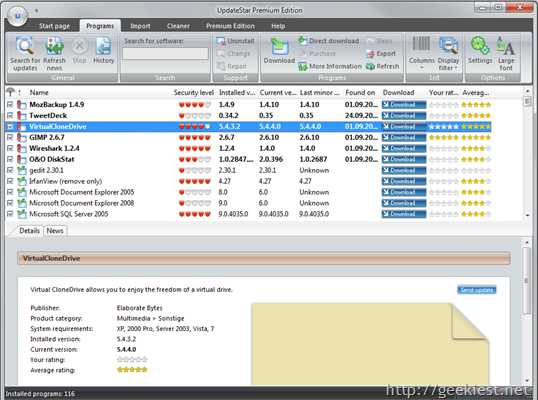Screen dimensions: 538x400
Task: Open More Information in Programs group
Action: pyautogui.click(x=330, y=66)
